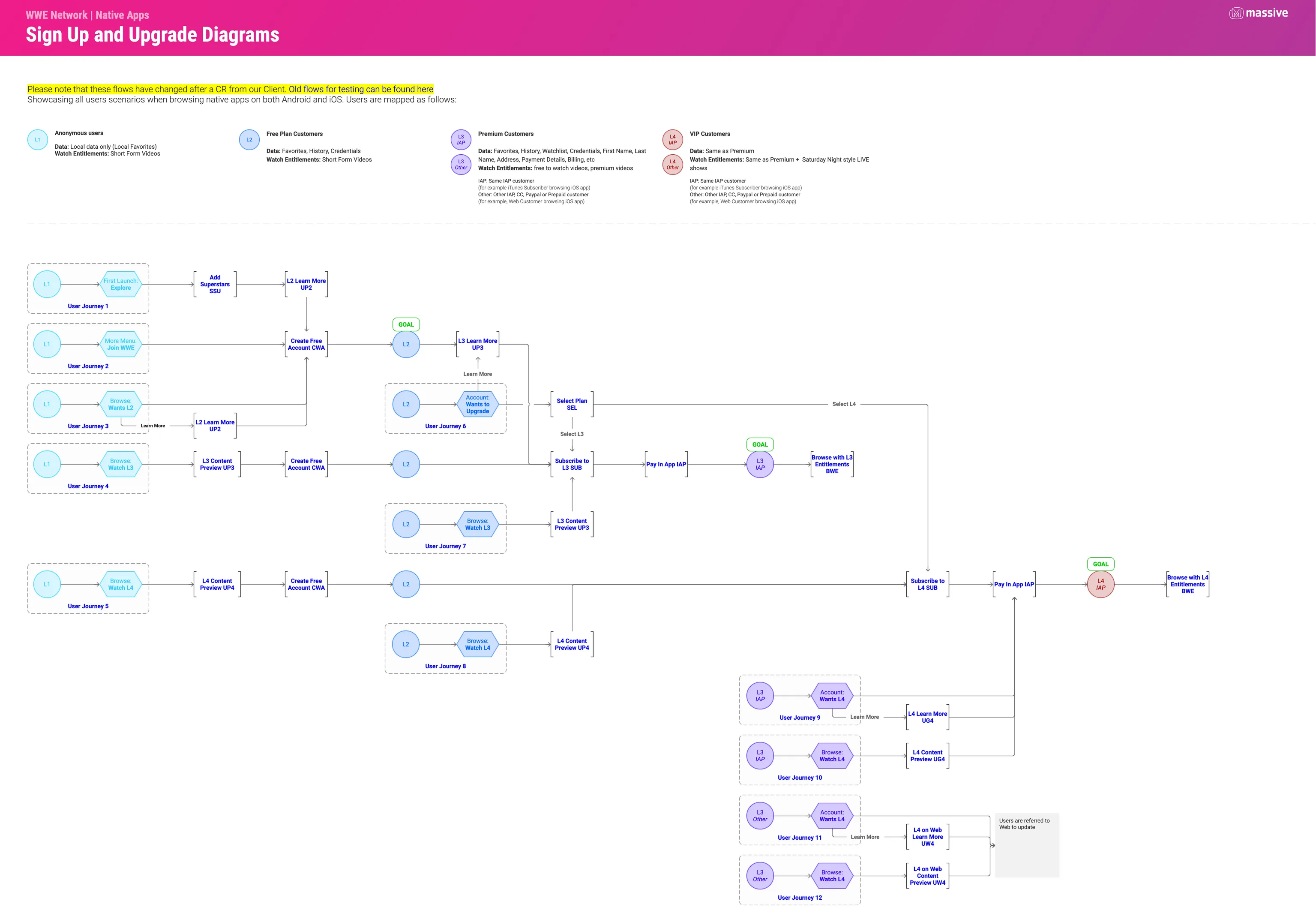This screenshot has height=913, width=1316.
Task: Click the 'Select L4' connector label
Action: point(844,405)
